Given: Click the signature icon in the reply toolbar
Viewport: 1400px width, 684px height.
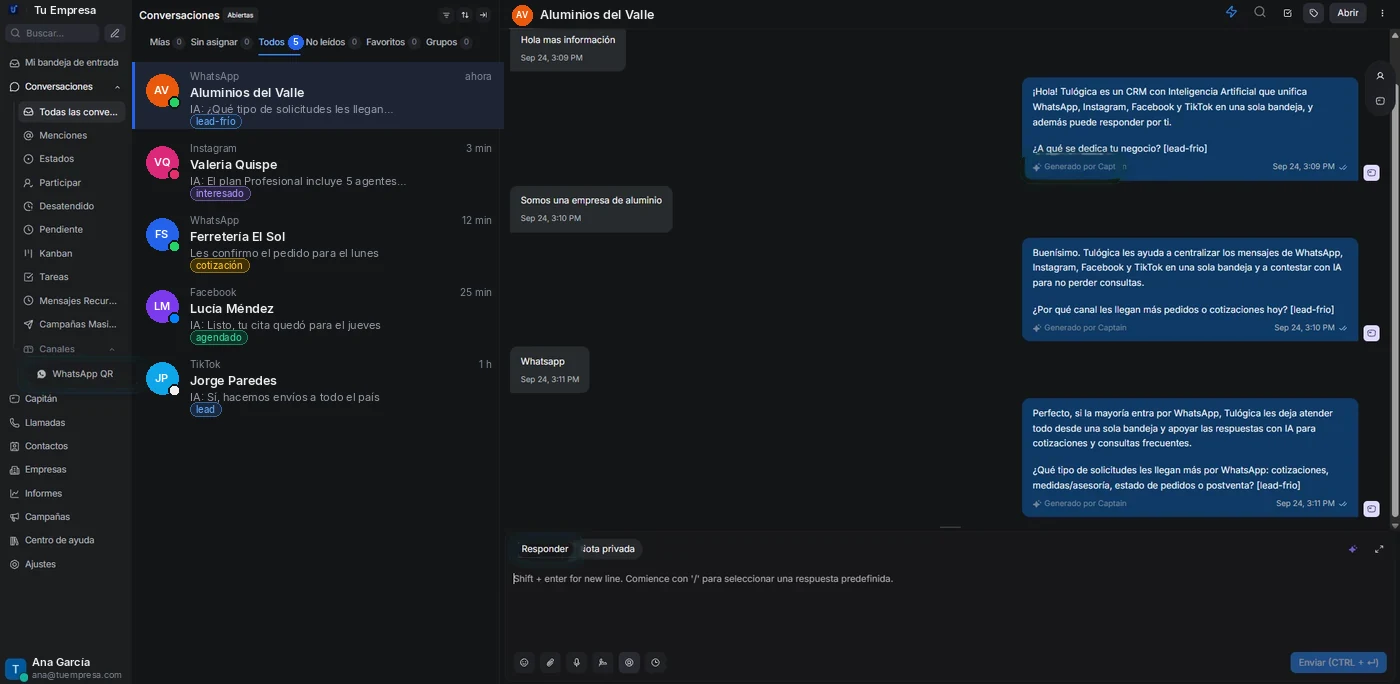Looking at the screenshot, I should pos(602,662).
